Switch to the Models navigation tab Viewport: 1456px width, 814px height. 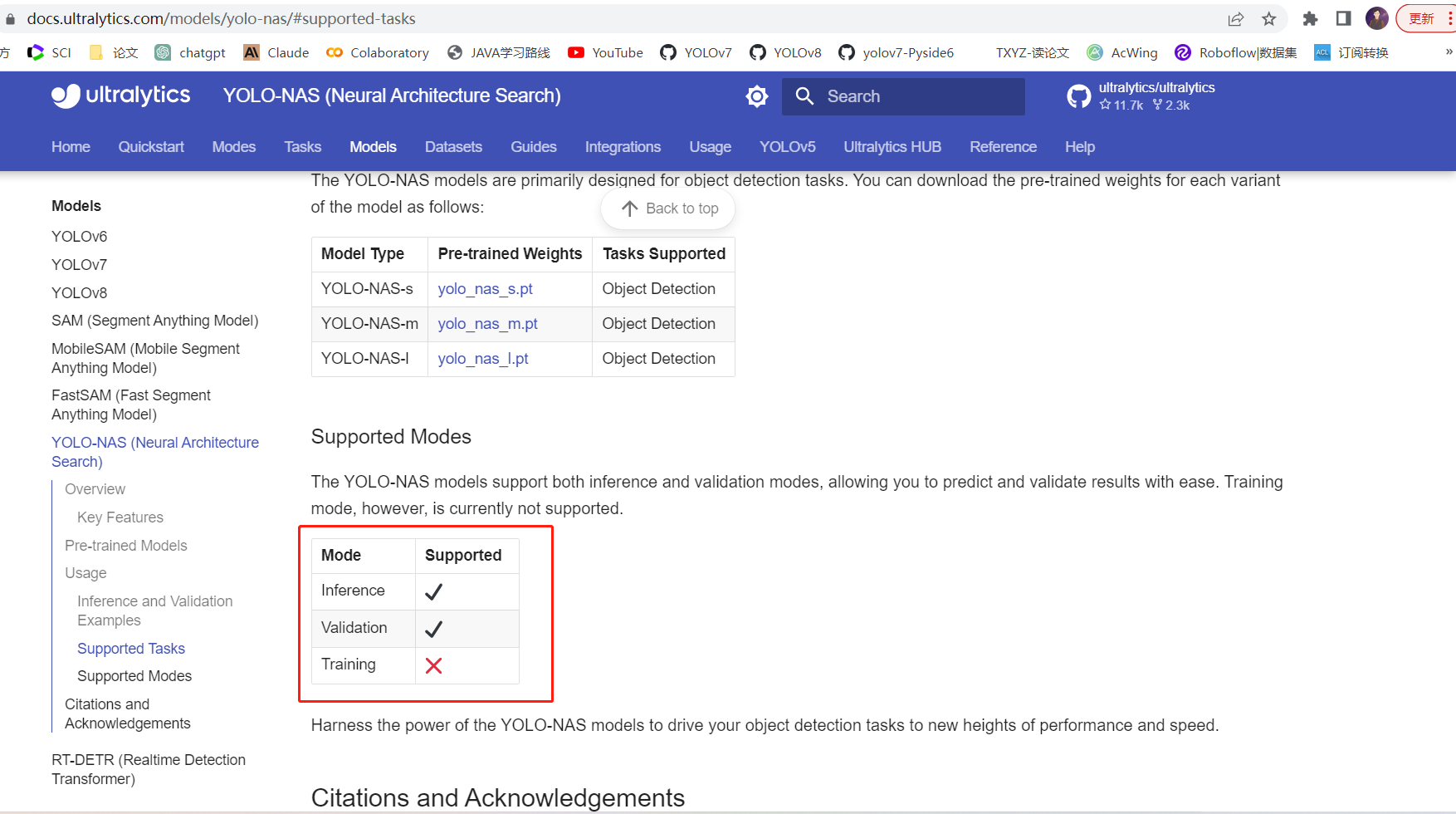coord(372,146)
